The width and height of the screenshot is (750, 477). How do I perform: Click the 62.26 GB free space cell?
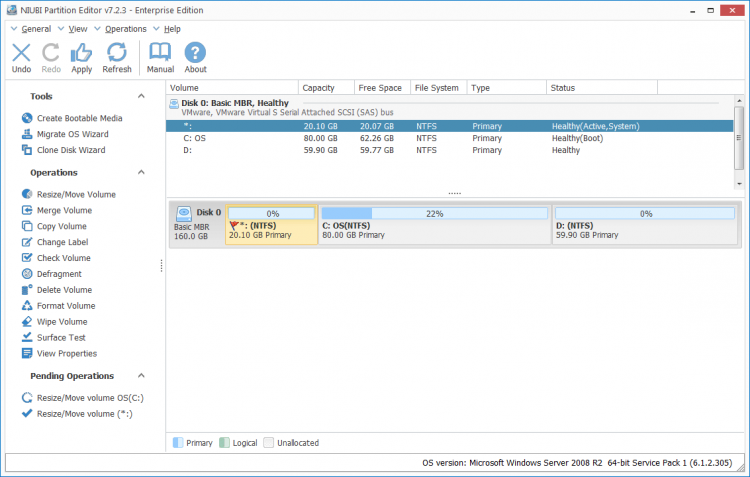point(377,138)
